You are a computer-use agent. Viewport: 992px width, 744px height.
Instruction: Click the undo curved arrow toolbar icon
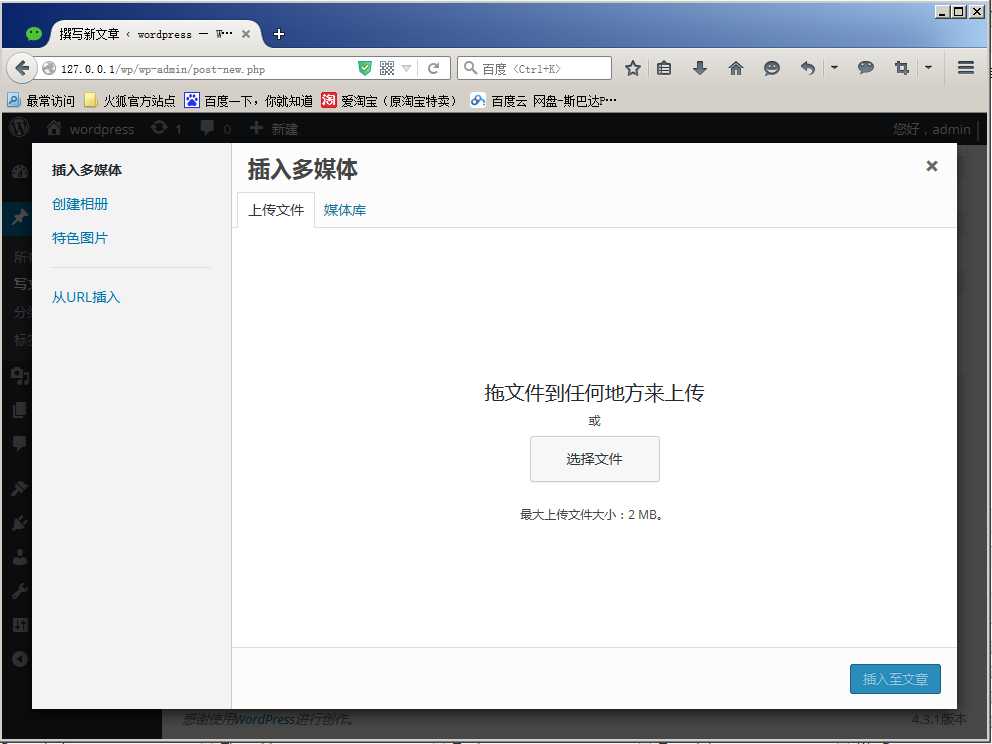(x=808, y=68)
